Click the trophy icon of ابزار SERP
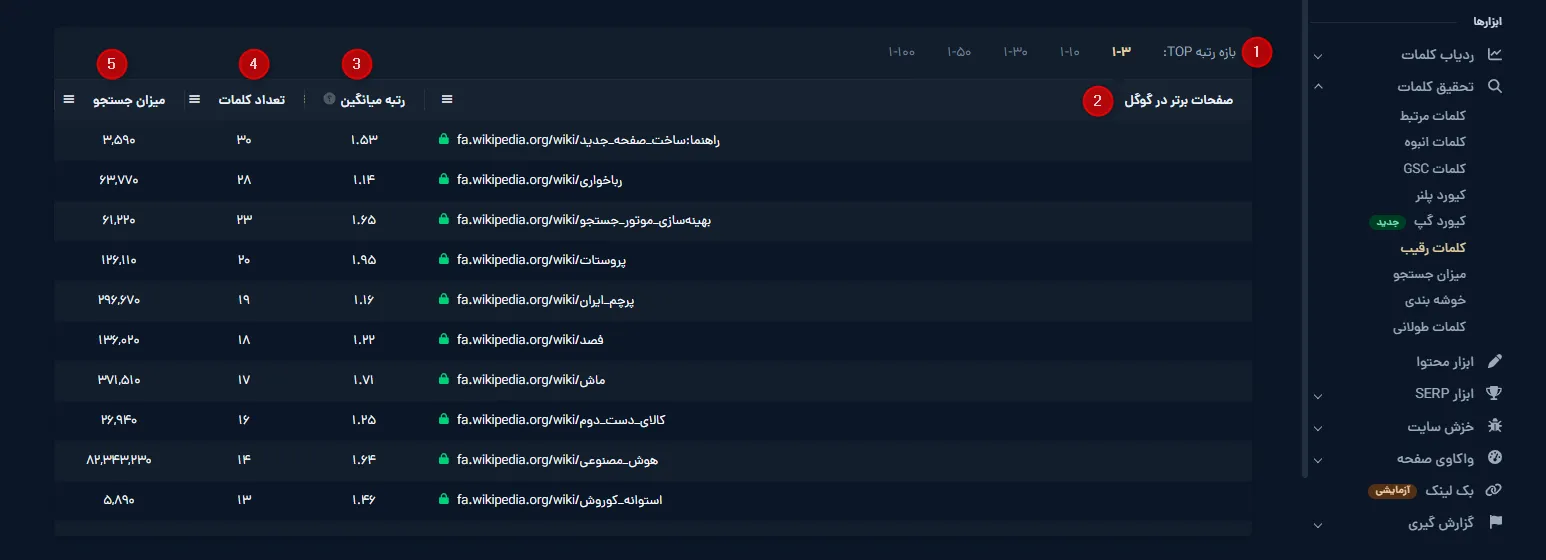Image resolution: width=1546 pixels, height=560 pixels. click(1495, 394)
